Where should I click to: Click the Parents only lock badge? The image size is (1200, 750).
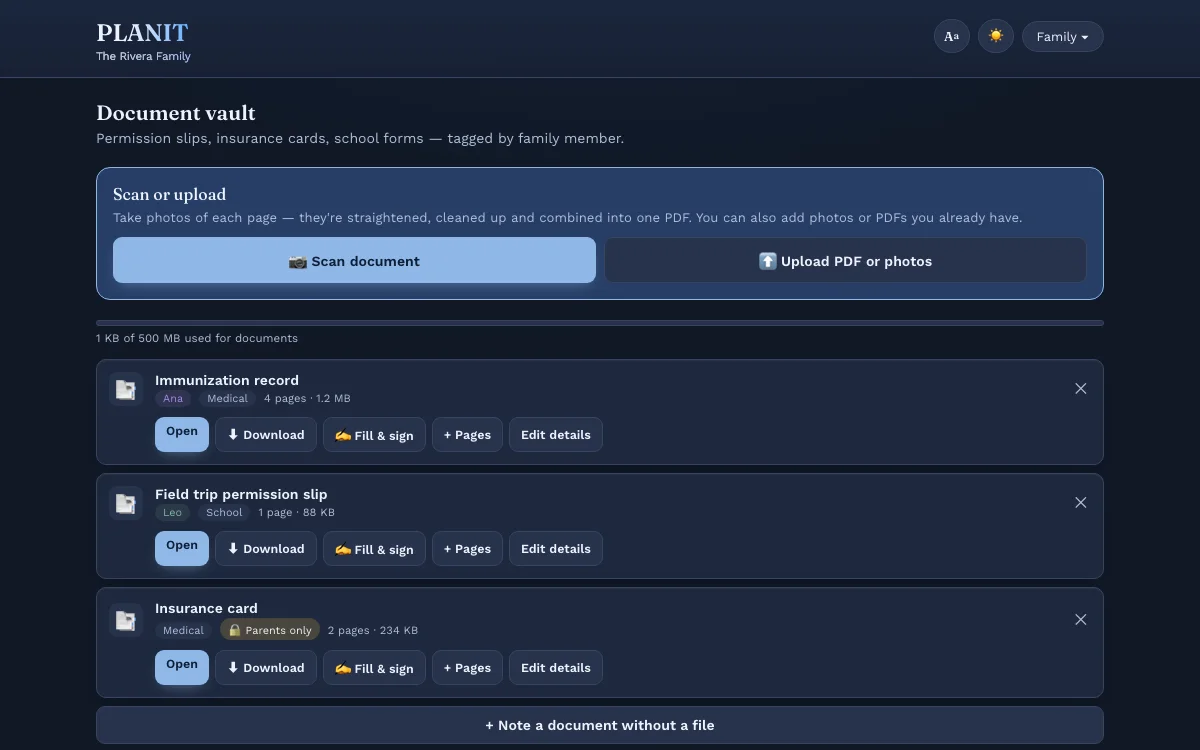(270, 630)
